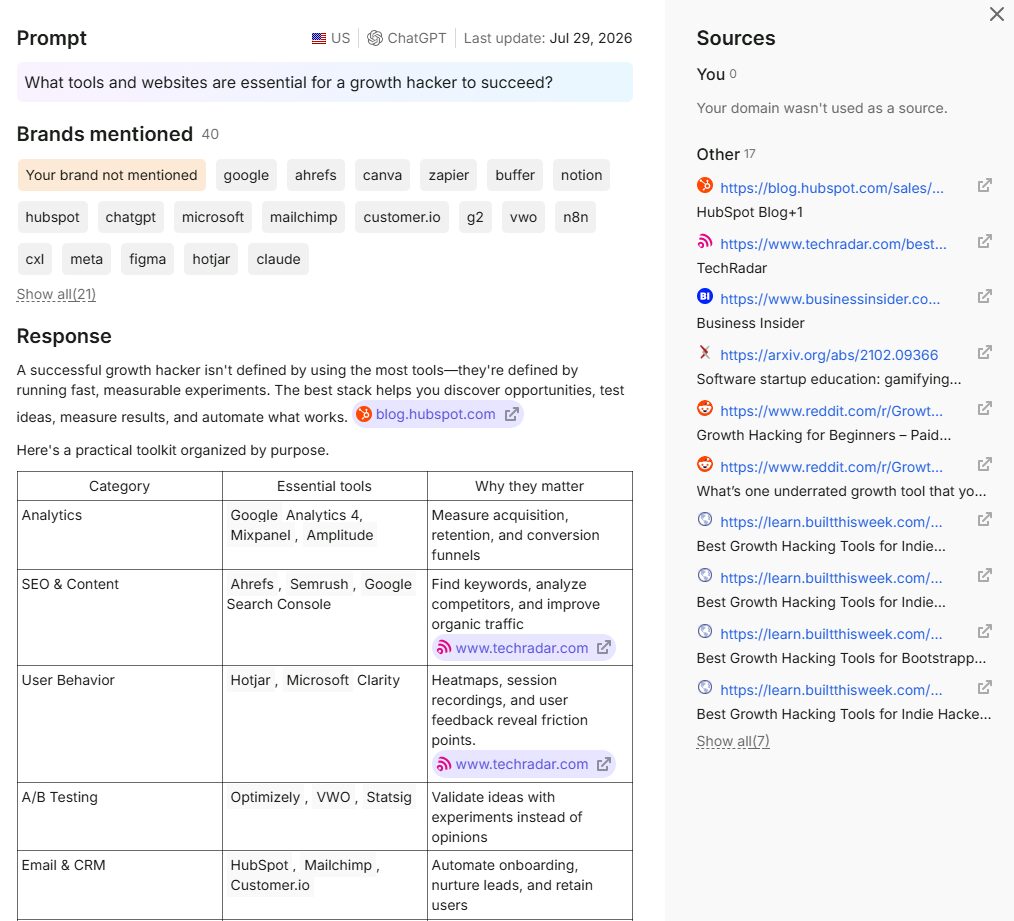Viewport: 1014px width, 921px height.
Task: Select the notion brand tag
Action: click(x=581, y=175)
